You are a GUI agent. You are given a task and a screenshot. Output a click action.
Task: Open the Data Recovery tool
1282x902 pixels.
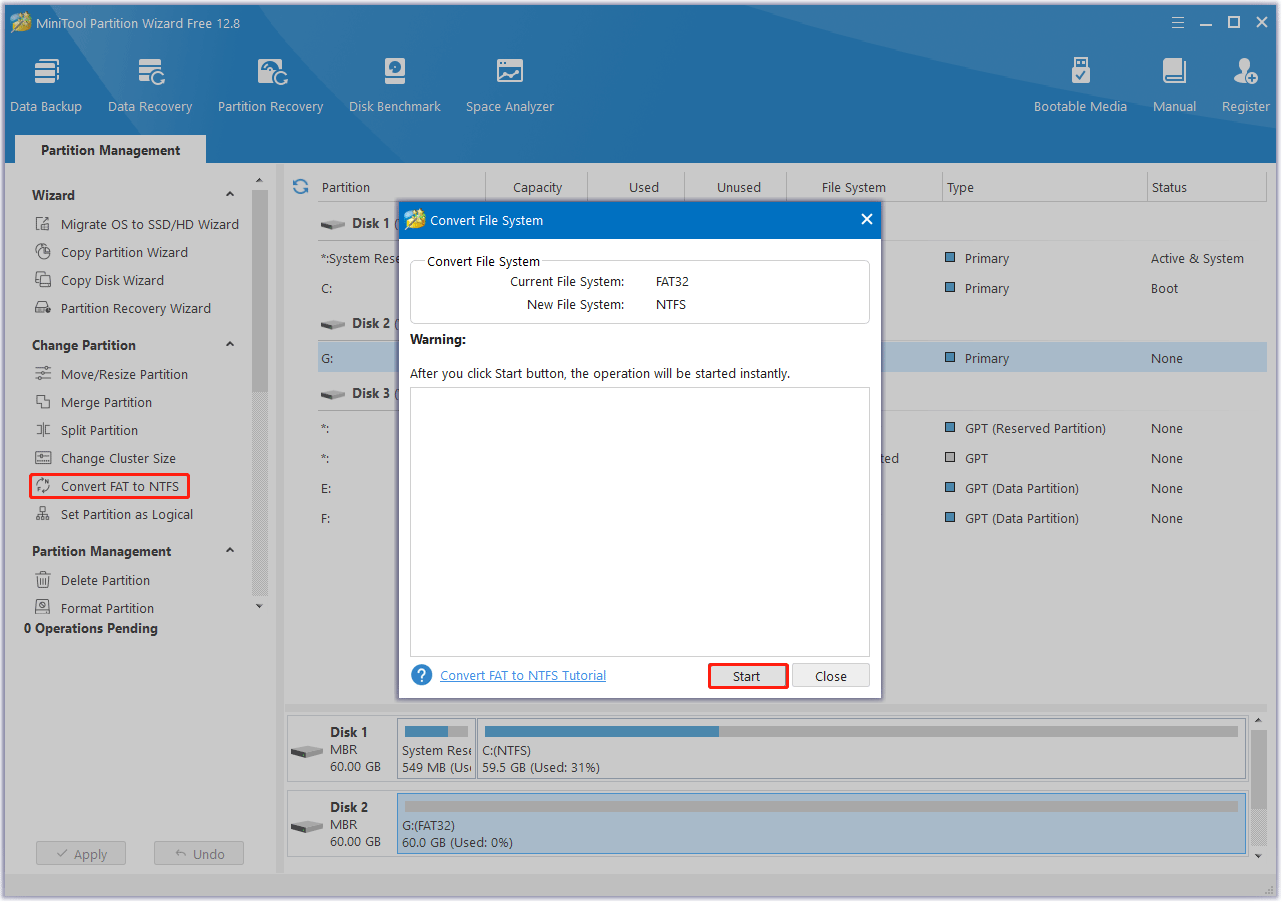click(x=150, y=85)
